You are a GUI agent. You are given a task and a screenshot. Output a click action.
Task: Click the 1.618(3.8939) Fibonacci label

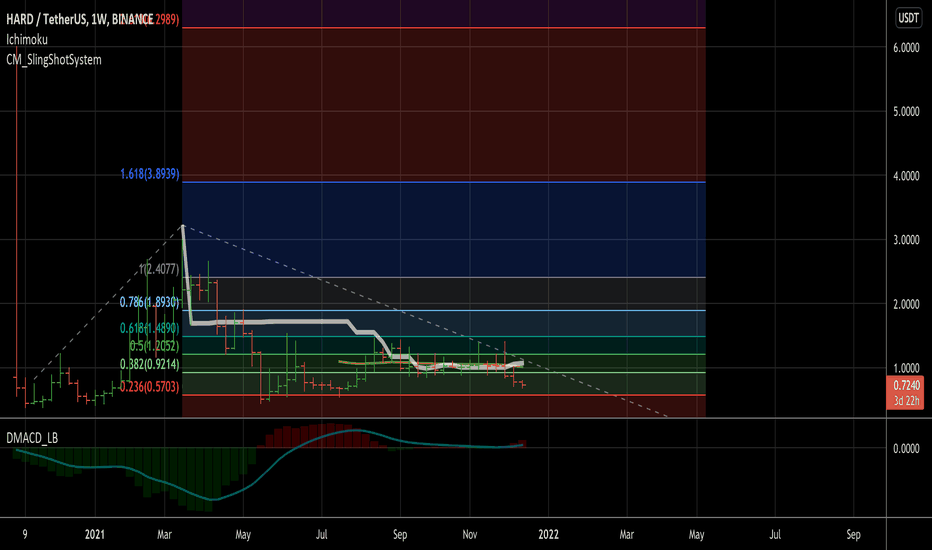149,174
